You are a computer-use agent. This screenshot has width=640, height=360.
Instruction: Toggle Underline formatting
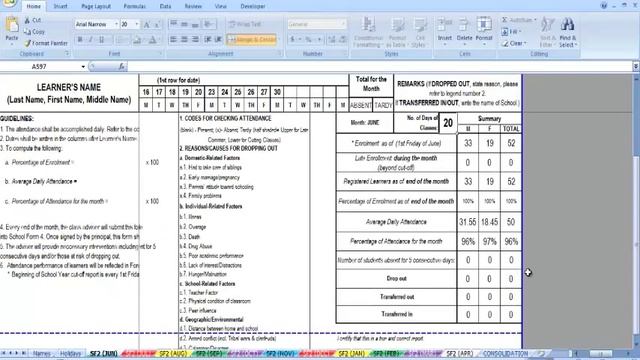click(x=102, y=40)
